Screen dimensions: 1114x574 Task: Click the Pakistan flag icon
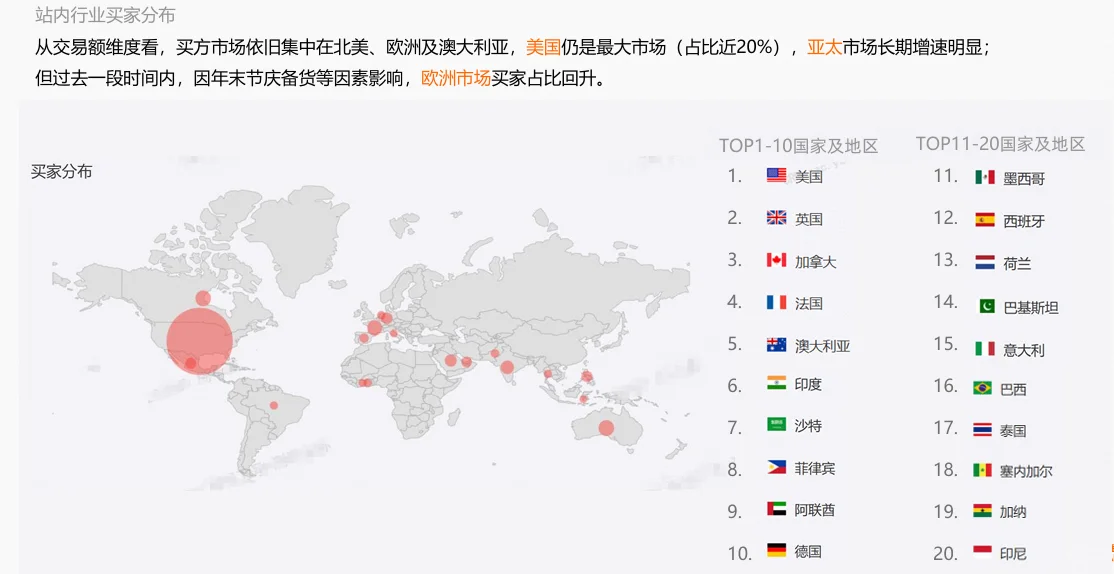point(988,306)
